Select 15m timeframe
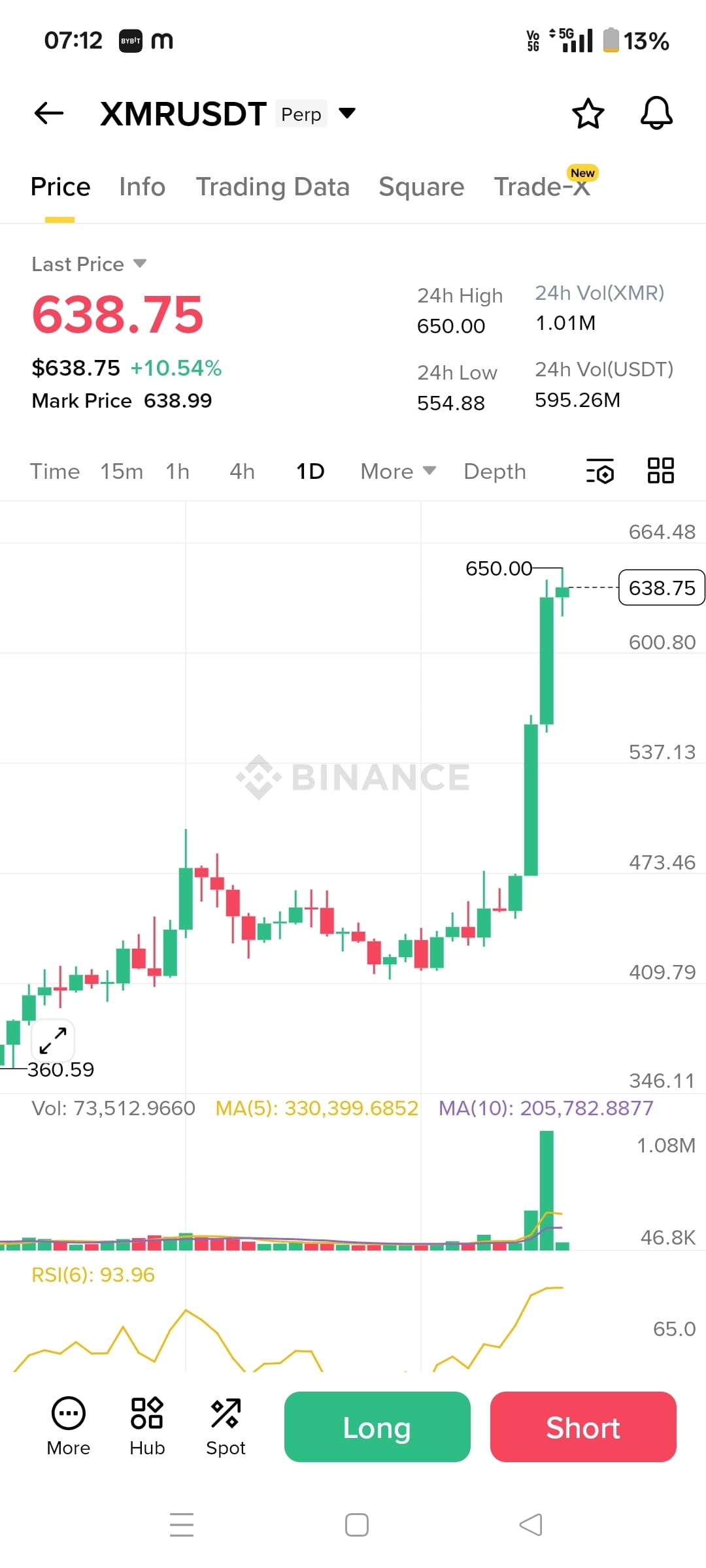 (x=122, y=471)
